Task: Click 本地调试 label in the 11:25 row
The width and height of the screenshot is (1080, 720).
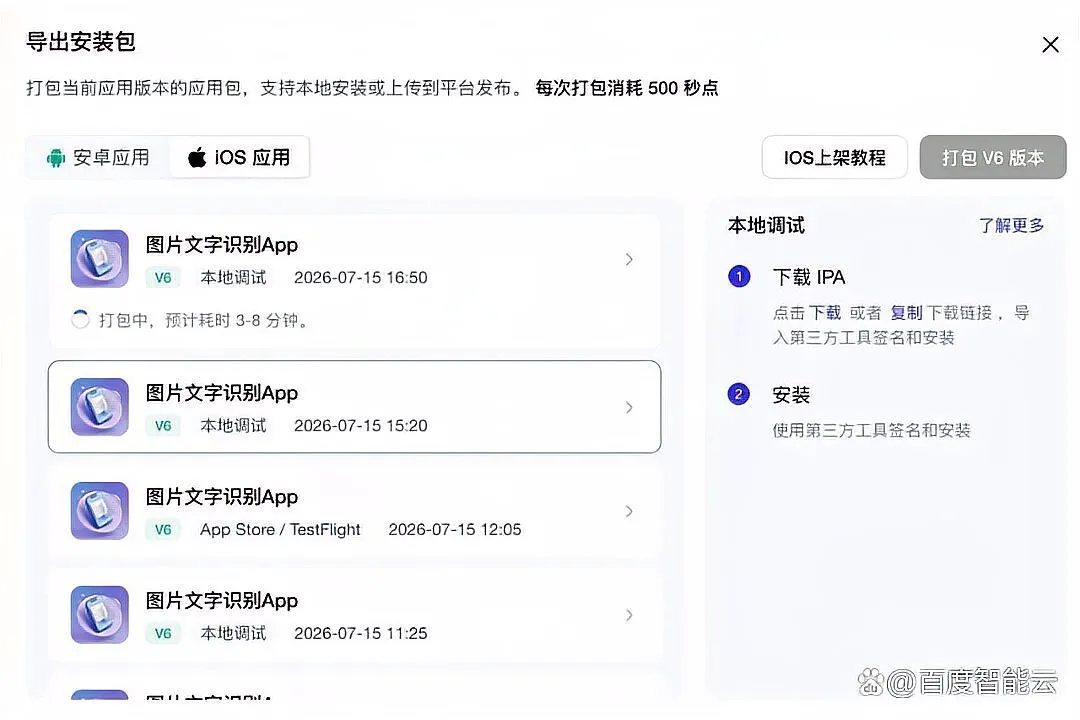Action: pos(233,633)
